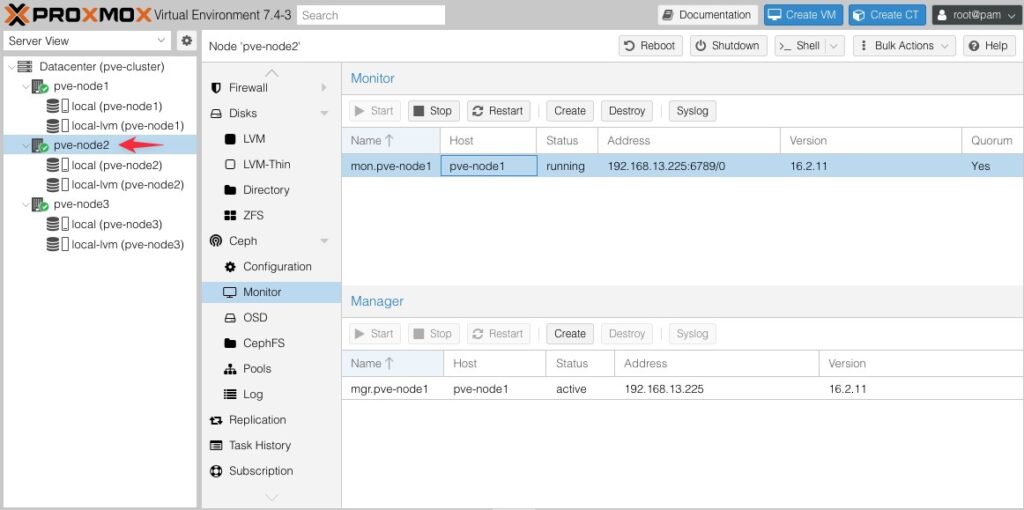The image size is (1024, 510).
Task: Click the Directory folder icon
Action: [x=230, y=190]
